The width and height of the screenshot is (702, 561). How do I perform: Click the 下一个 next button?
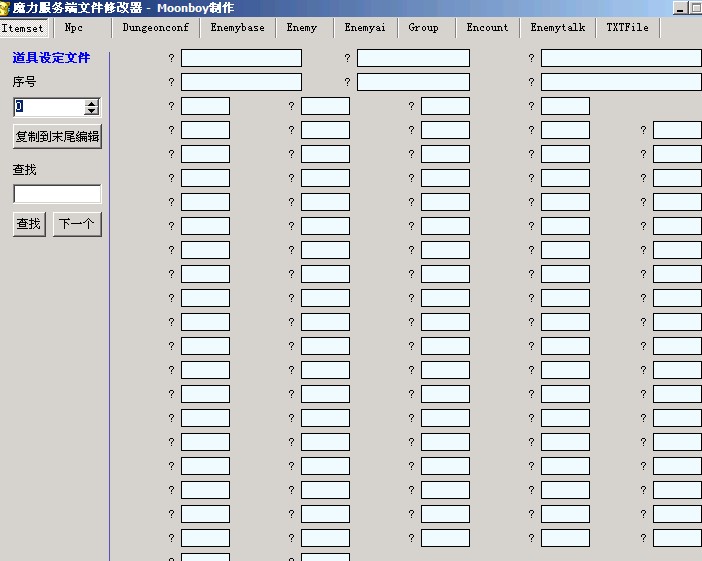[x=77, y=224]
